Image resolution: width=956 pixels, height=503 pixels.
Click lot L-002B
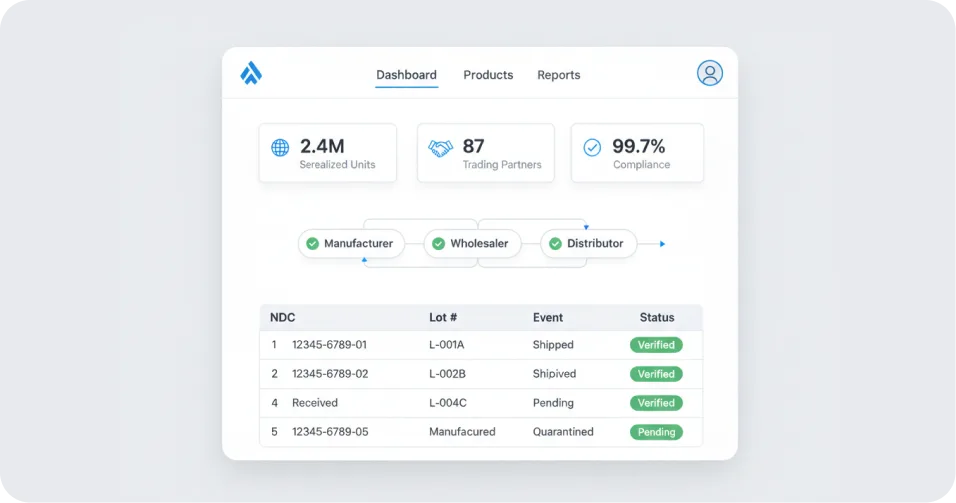coord(447,374)
